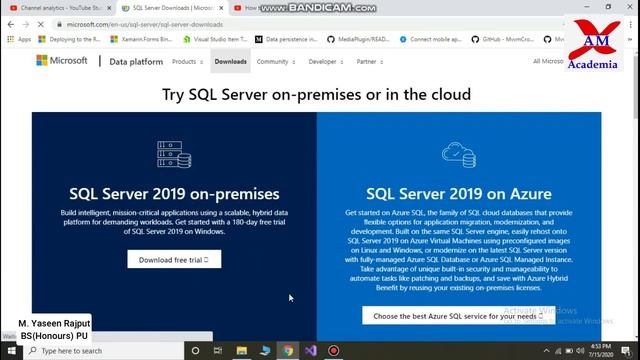
Task: Click the Azure cloud database icon
Action: coord(459,155)
